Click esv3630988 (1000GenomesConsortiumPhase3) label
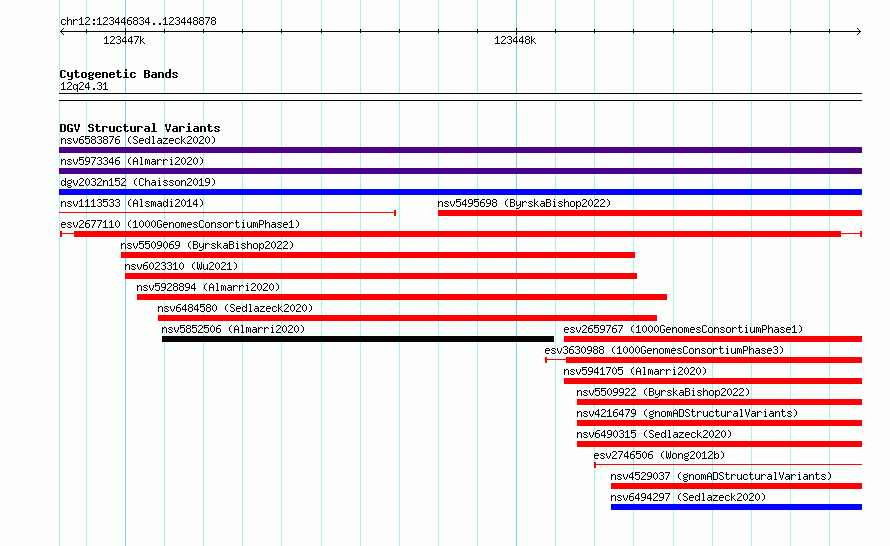The width and height of the screenshot is (890, 546). pos(664,350)
